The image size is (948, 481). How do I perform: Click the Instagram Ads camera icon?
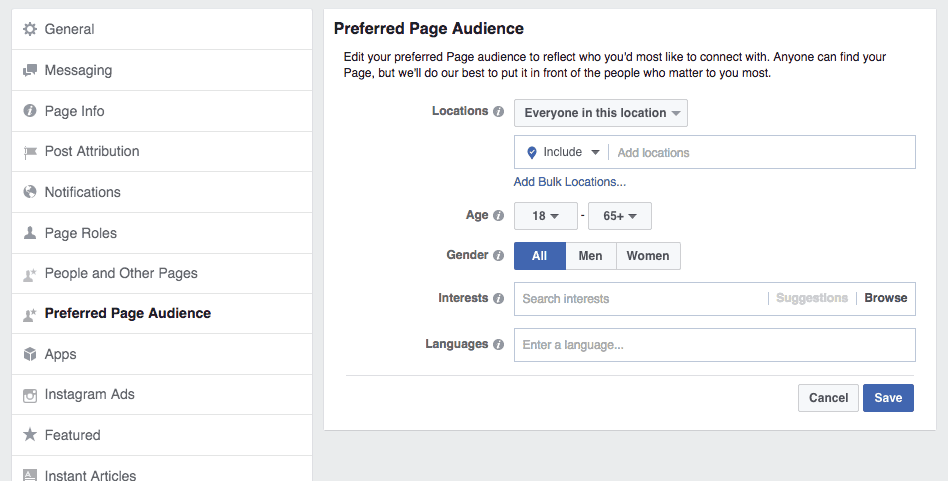(x=30, y=395)
